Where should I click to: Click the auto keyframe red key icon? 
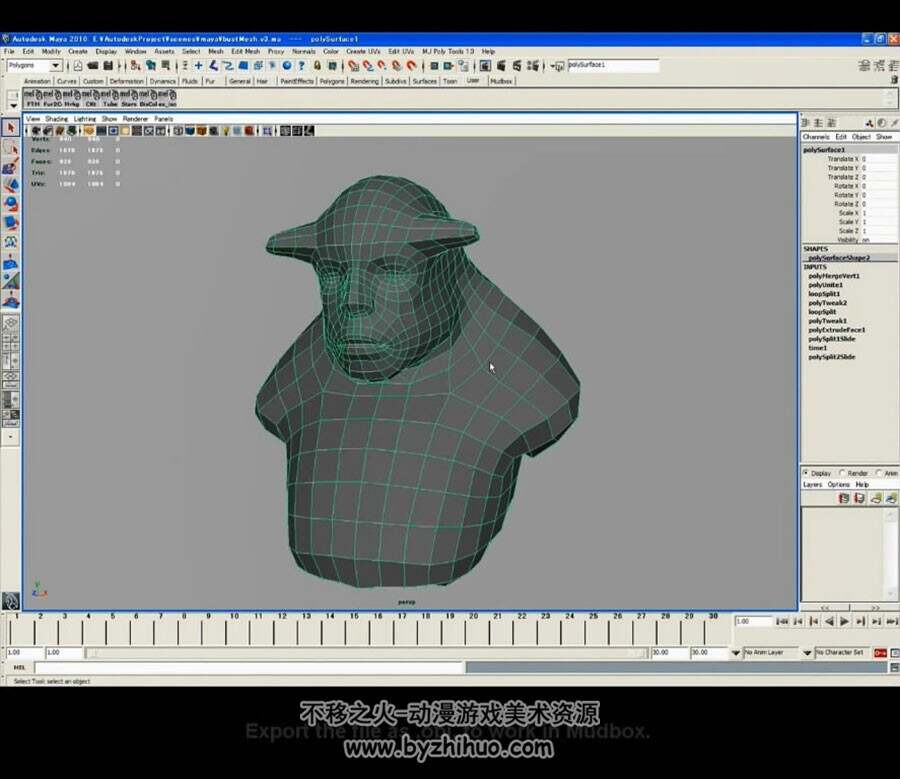pyautogui.click(x=880, y=653)
